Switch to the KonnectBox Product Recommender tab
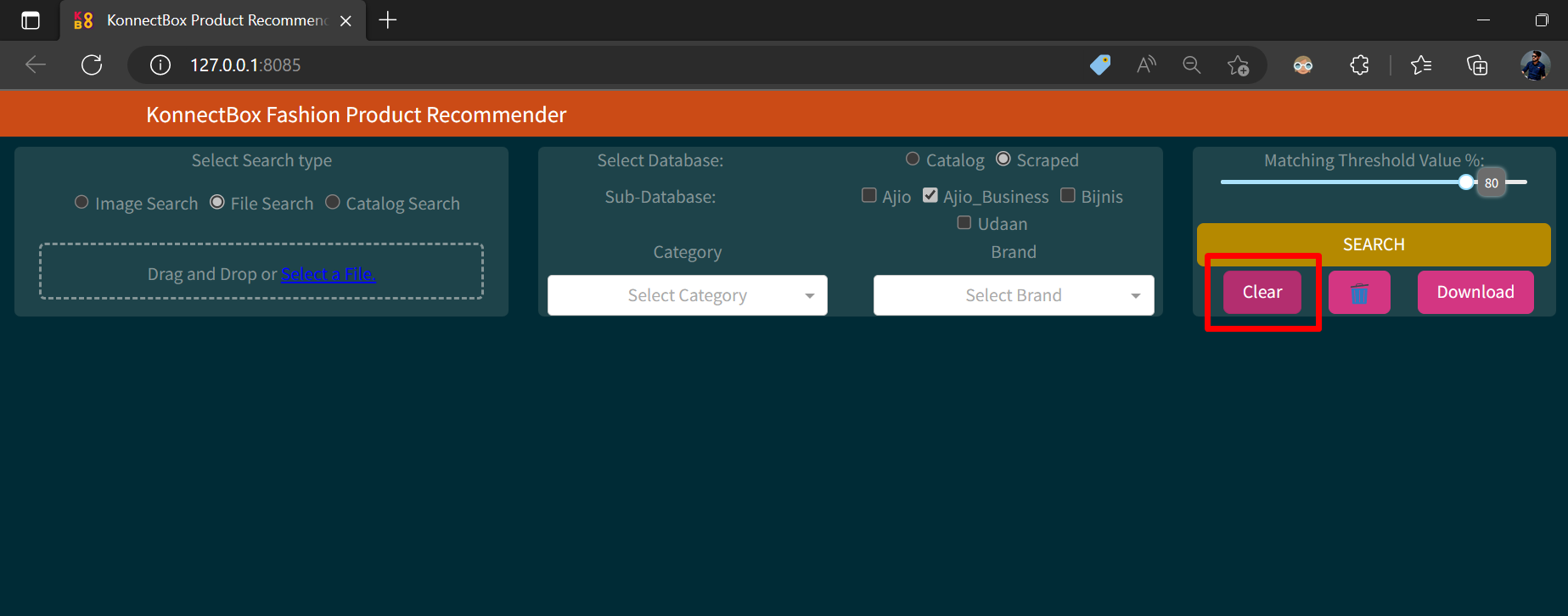The width and height of the screenshot is (1568, 616). (x=212, y=20)
